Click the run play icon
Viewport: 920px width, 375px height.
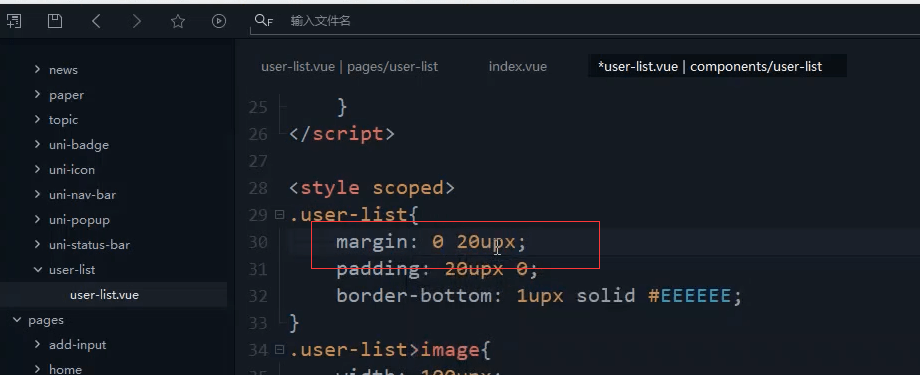pyautogui.click(x=219, y=22)
